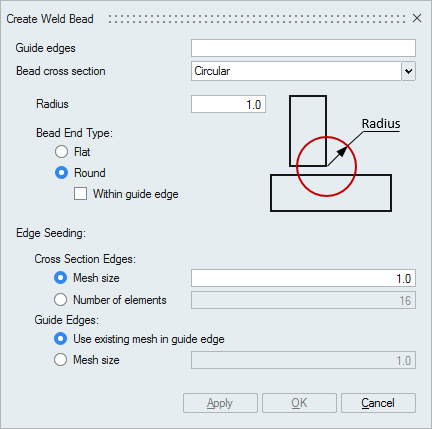
Task: Cancel the weld bead creation
Action: [378, 403]
